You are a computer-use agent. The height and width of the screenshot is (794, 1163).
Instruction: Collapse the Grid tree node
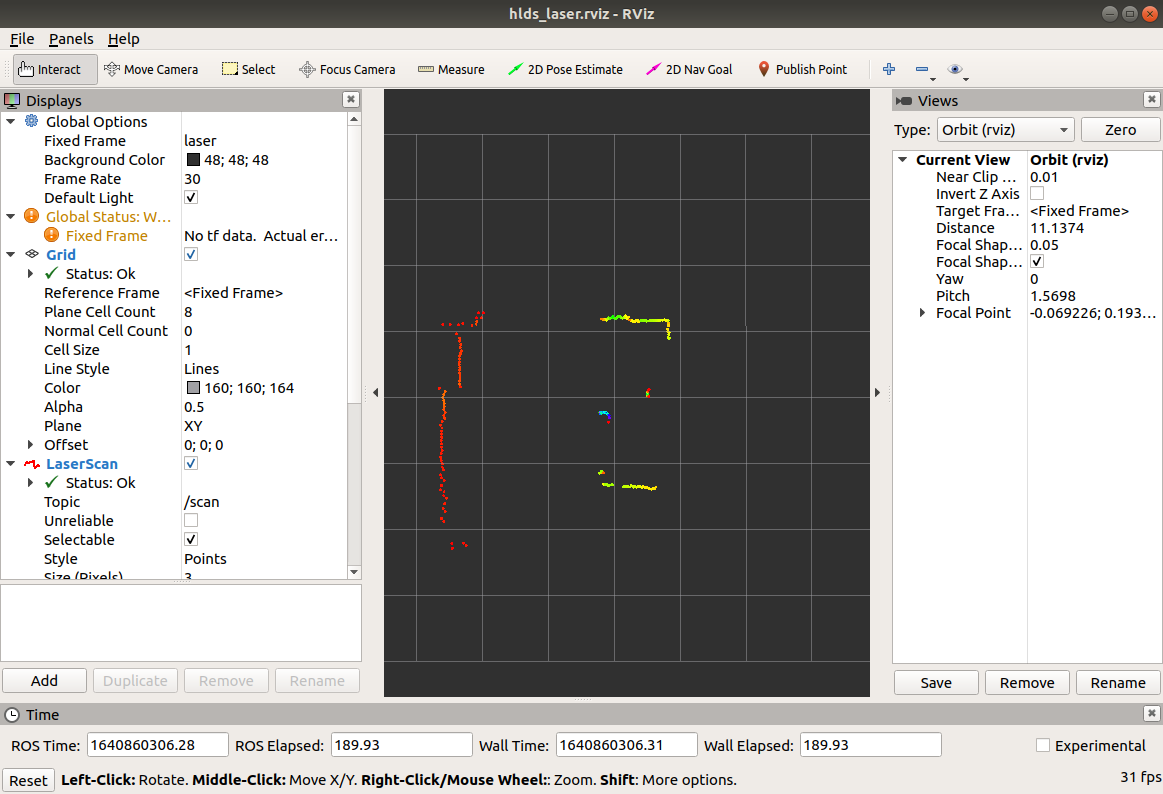tap(11, 254)
